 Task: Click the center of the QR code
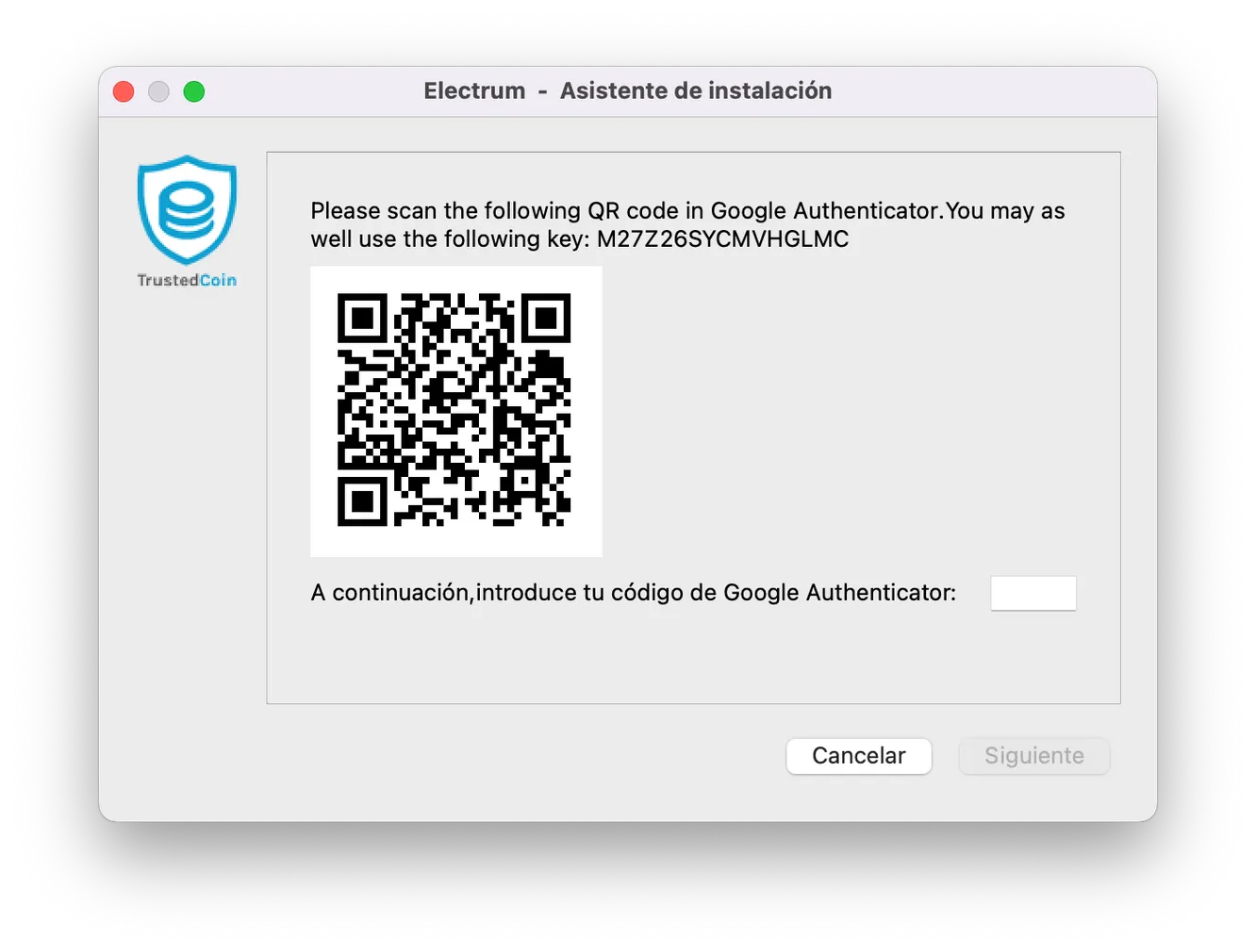pos(456,411)
